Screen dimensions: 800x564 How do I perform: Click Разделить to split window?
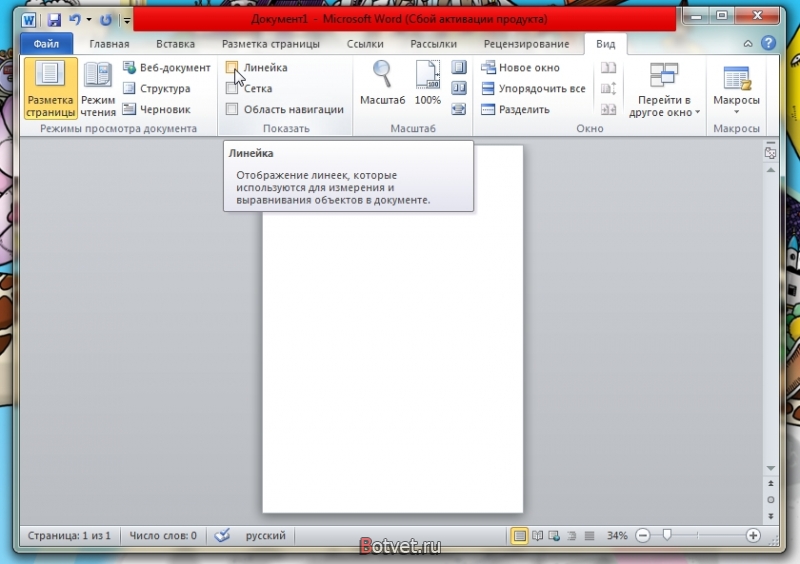(x=515, y=109)
